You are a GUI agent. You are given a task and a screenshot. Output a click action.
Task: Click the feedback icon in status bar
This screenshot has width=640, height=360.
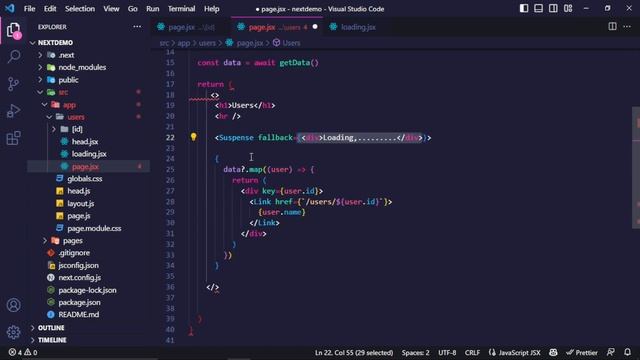pyautogui.click(x=611, y=352)
